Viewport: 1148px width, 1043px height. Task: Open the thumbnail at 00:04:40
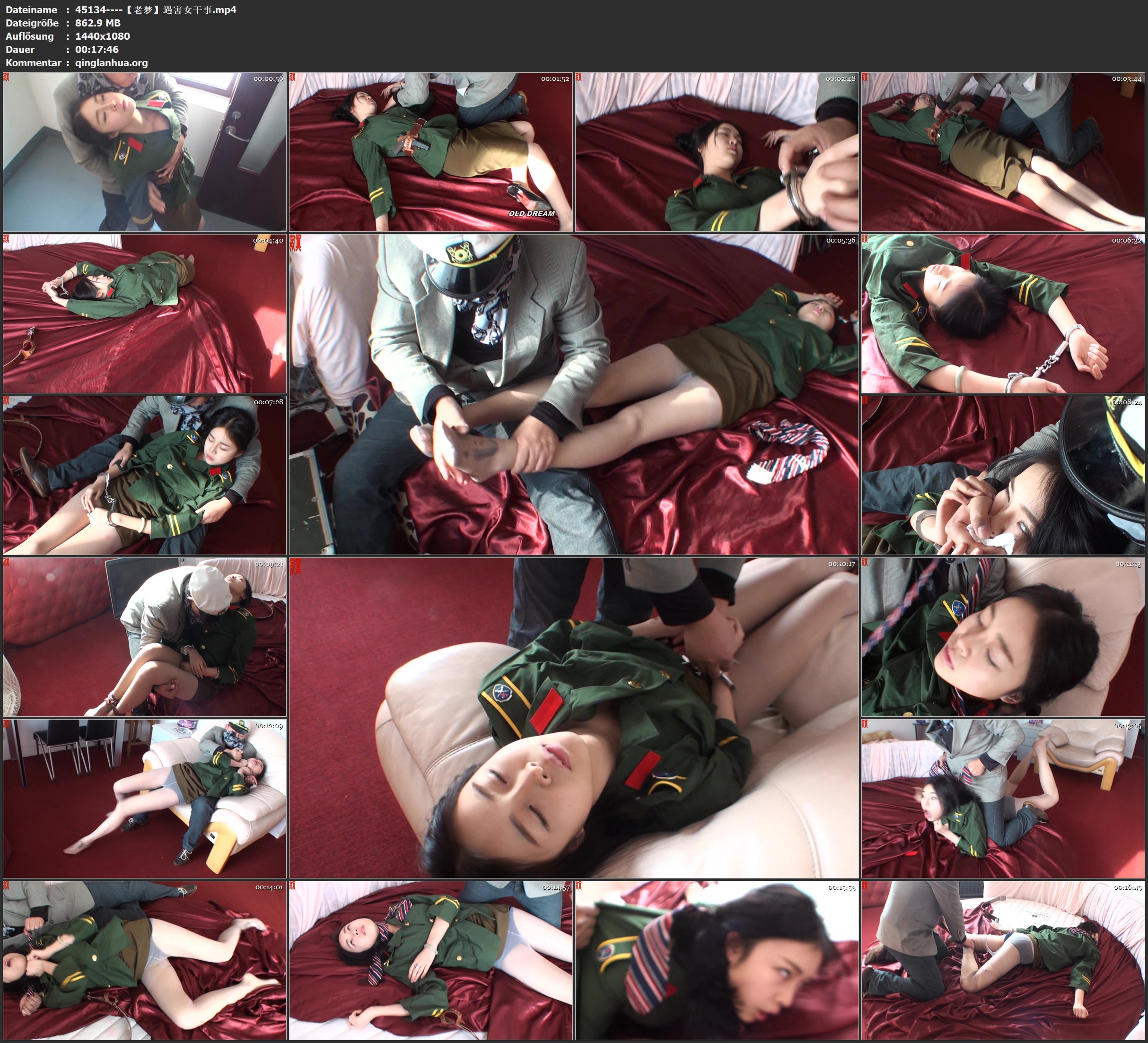point(145,313)
